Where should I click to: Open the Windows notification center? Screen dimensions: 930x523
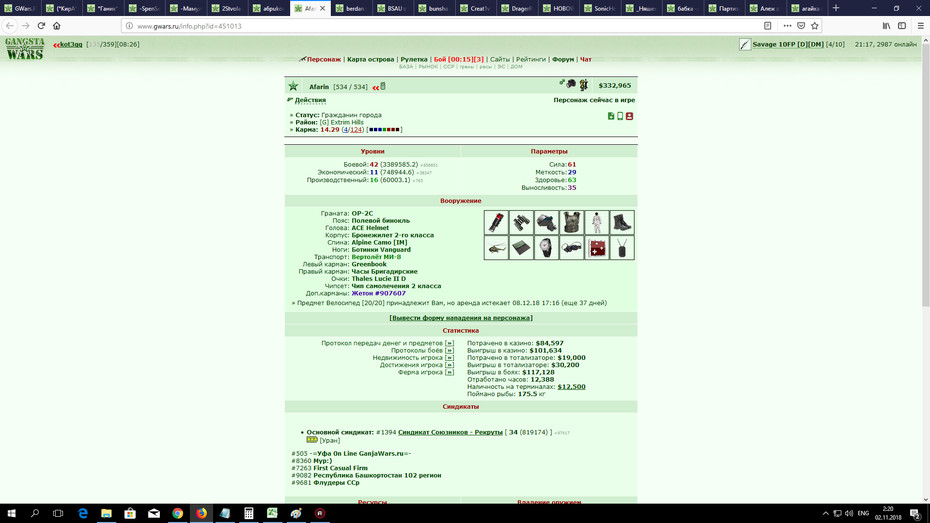[x=916, y=514]
